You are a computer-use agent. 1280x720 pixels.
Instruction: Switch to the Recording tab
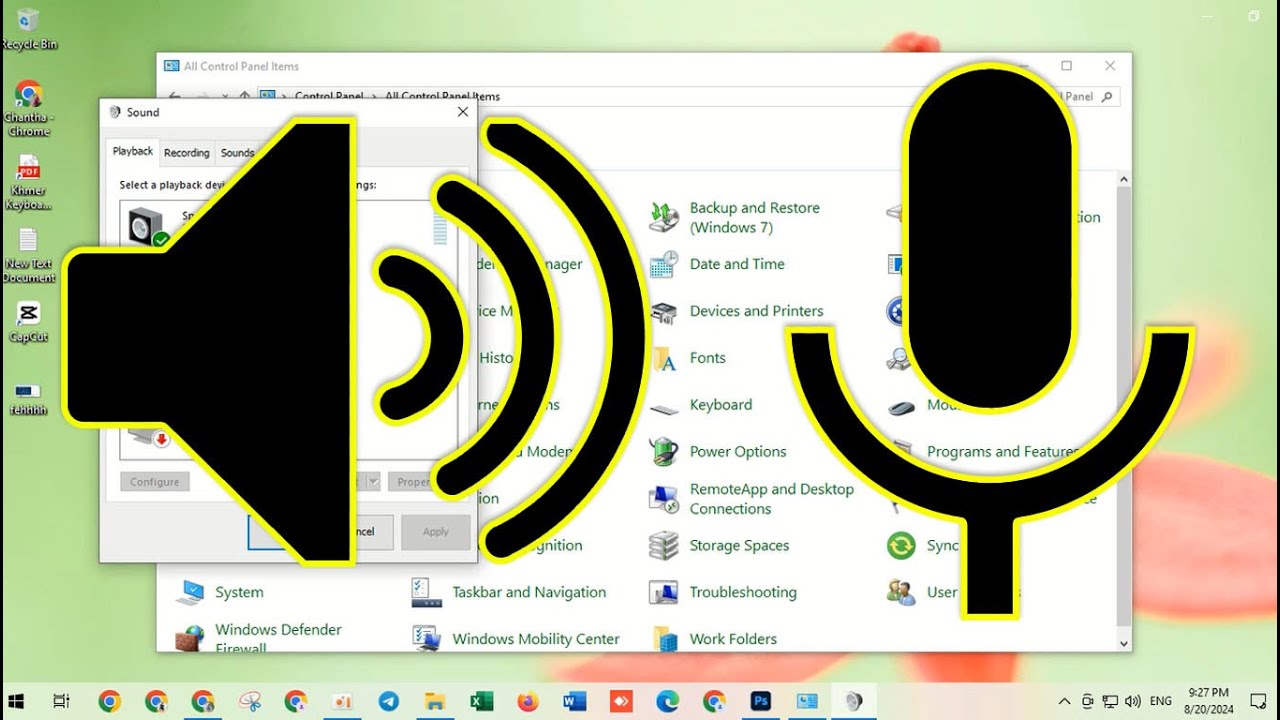click(x=187, y=153)
